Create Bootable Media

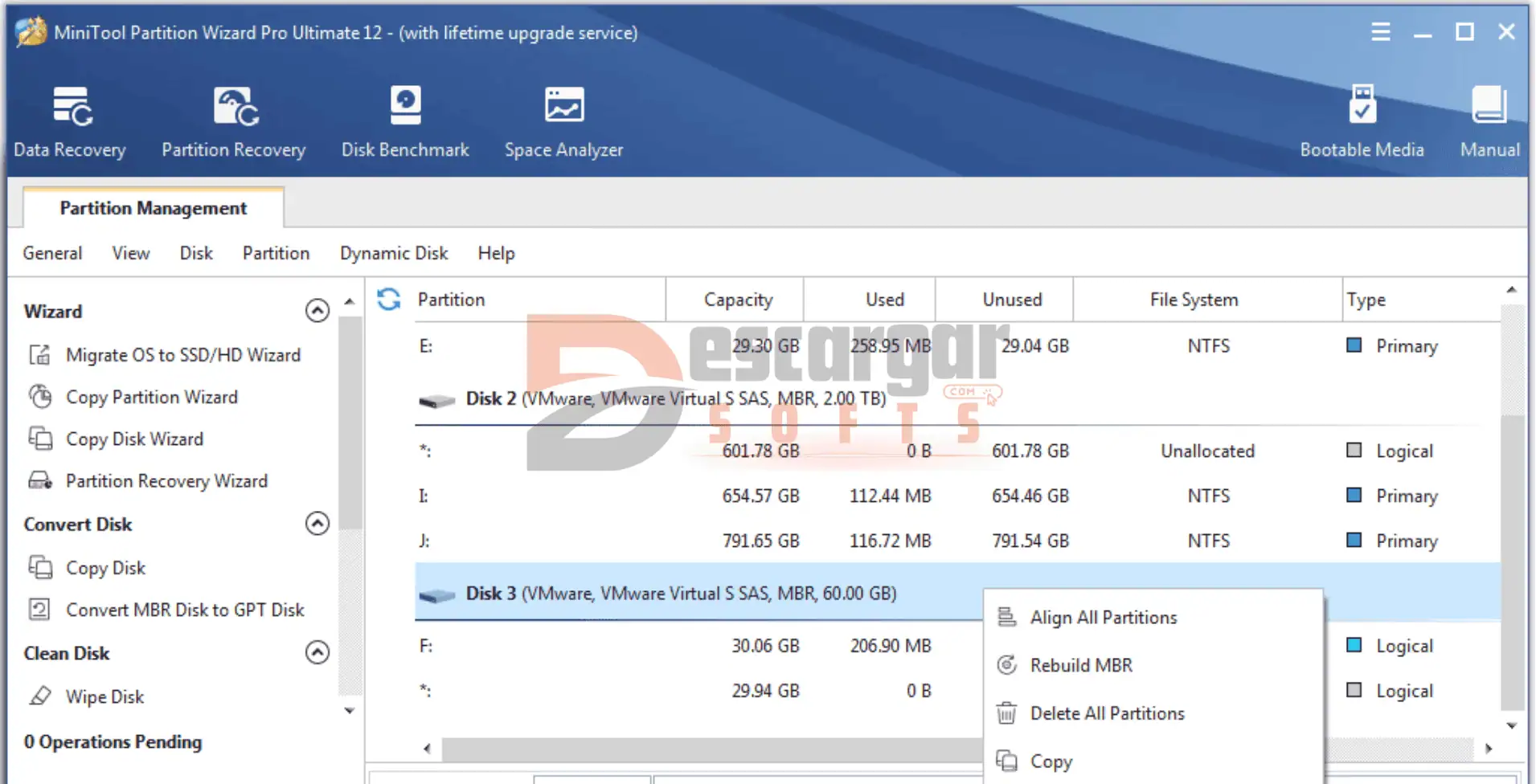(x=1362, y=122)
